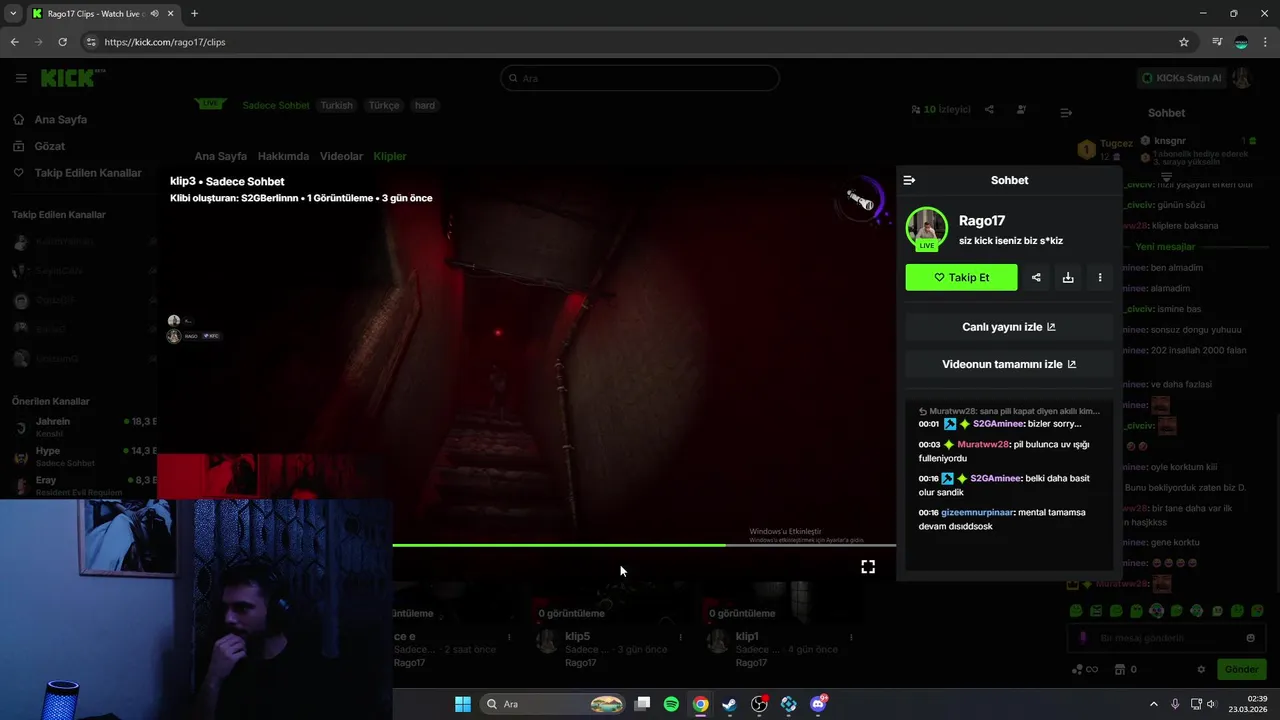Screen dimensions: 1280x720
Task: Focus the Kick Ara search field
Action: coord(640,78)
